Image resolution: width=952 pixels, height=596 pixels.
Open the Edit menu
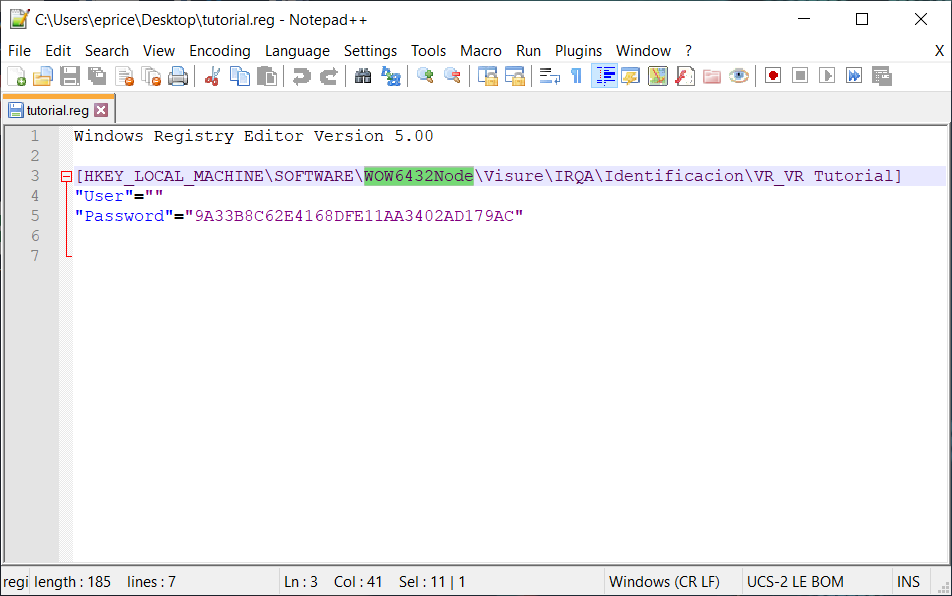click(58, 51)
